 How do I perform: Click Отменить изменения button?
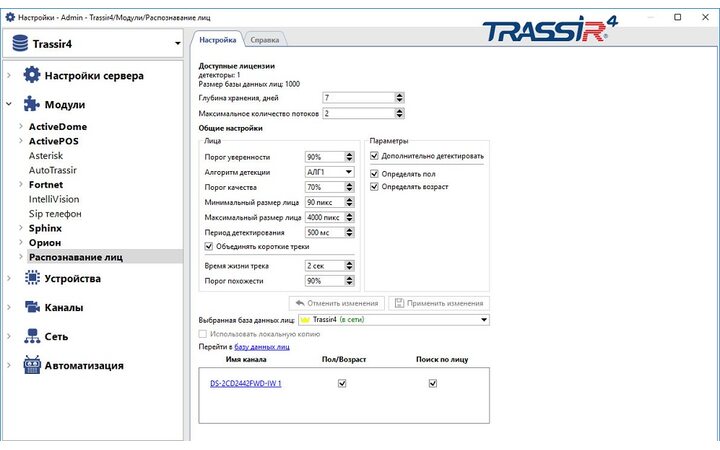coord(337,304)
